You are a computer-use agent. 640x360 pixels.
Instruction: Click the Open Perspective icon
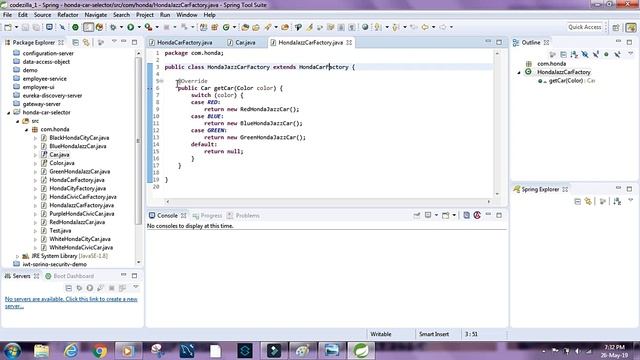click(616, 27)
